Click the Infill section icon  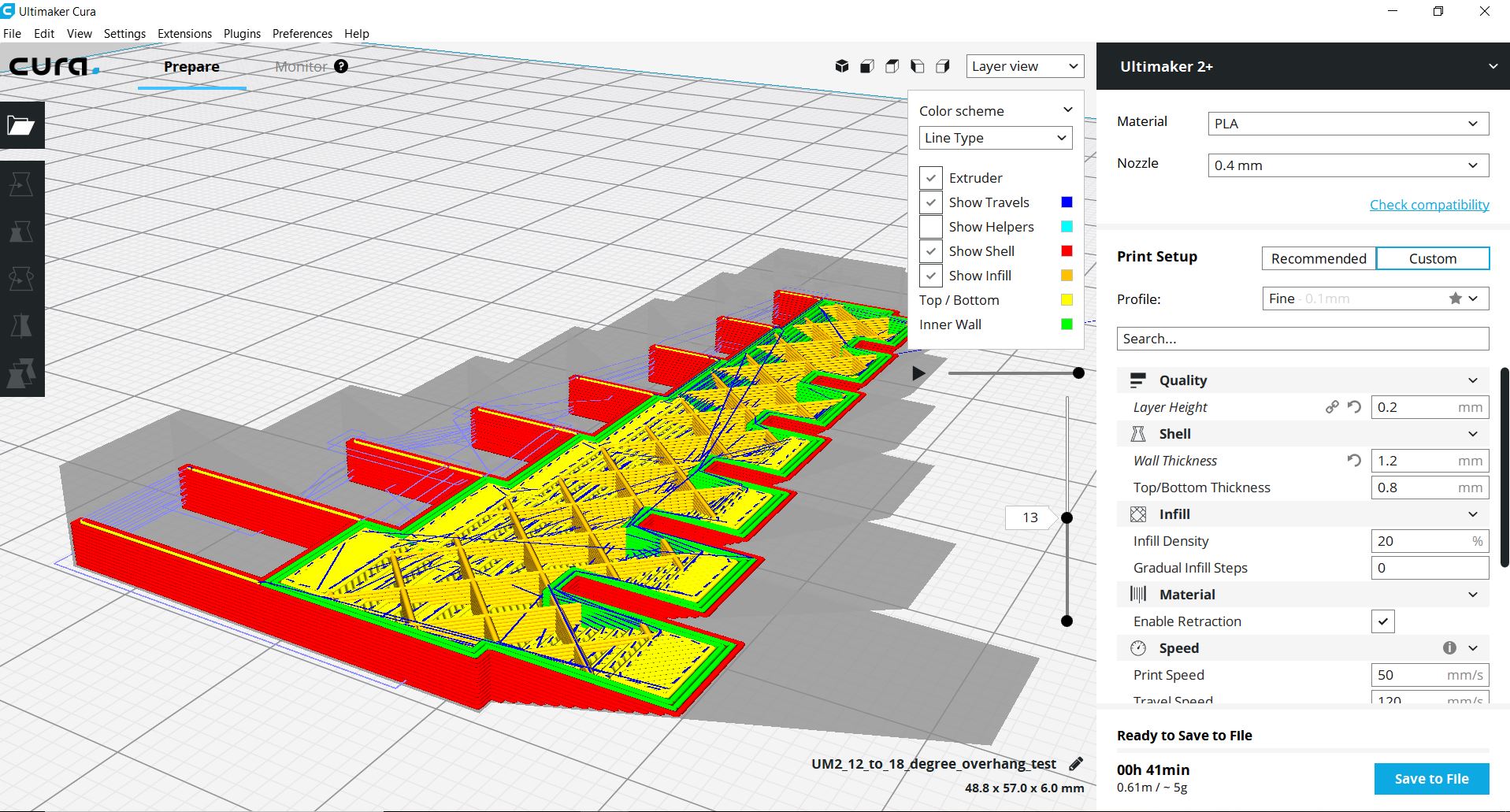coord(1137,514)
